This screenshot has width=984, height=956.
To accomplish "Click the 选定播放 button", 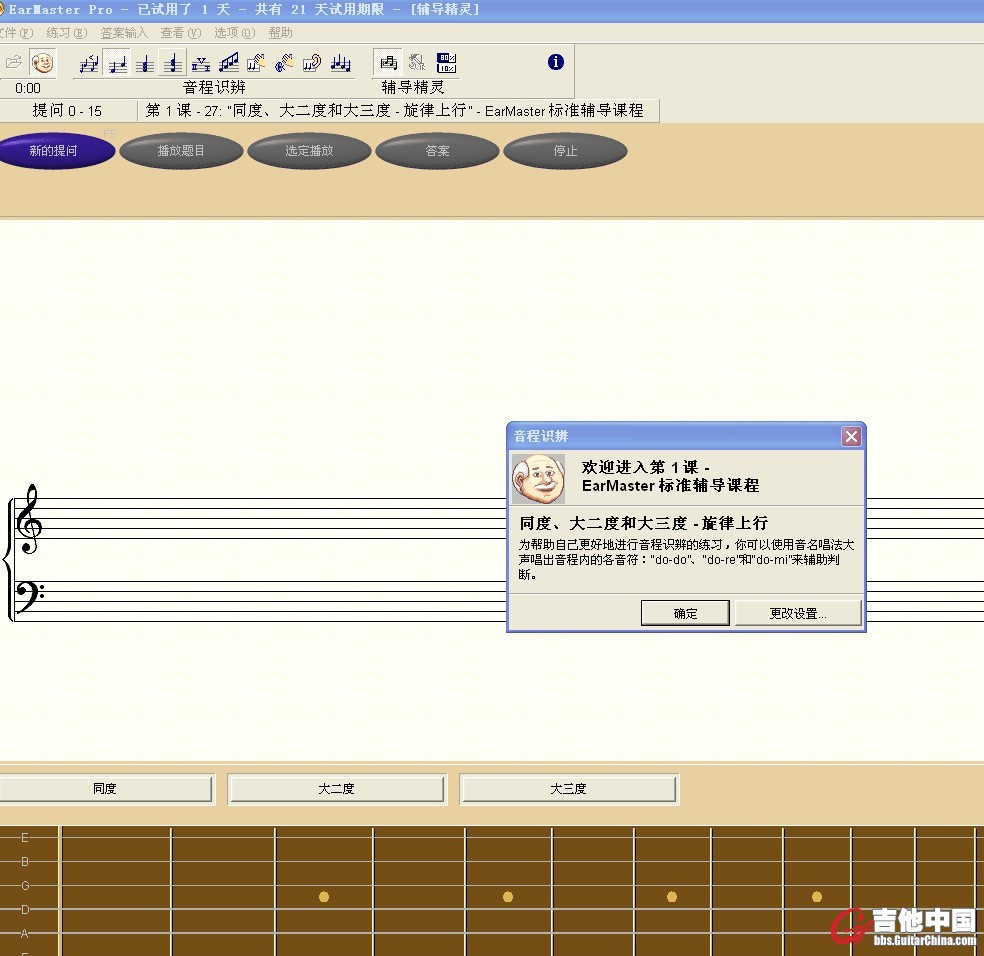I will tap(309, 151).
